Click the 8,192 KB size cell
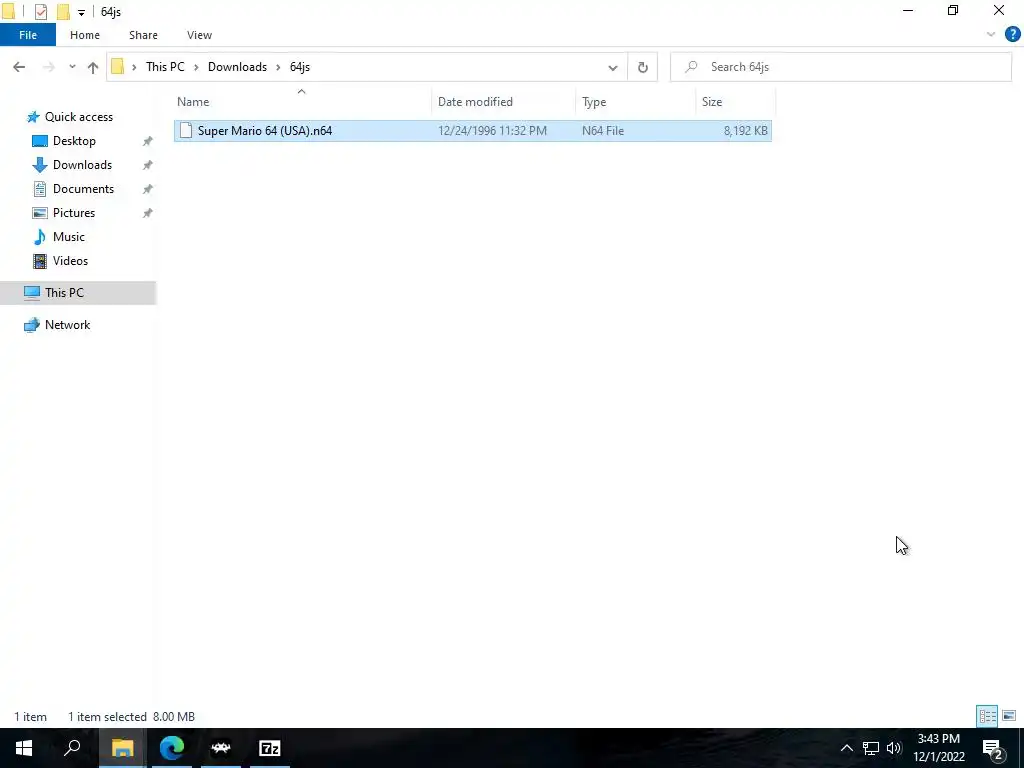The width and height of the screenshot is (1024, 768). (746, 131)
